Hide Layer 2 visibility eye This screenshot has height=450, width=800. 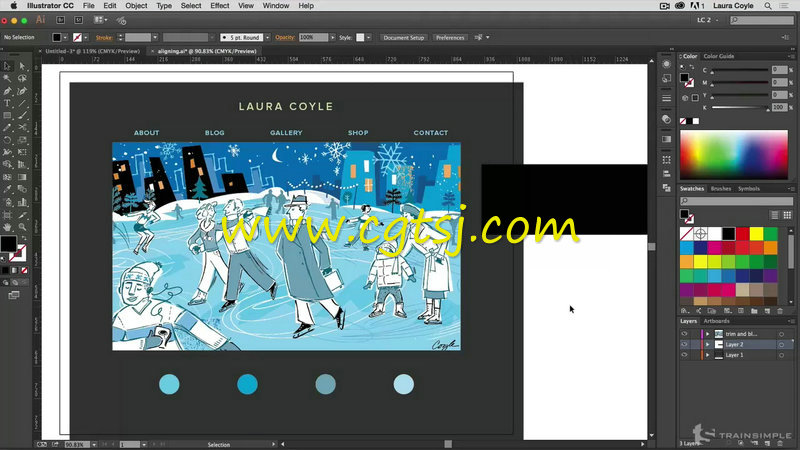tap(684, 344)
